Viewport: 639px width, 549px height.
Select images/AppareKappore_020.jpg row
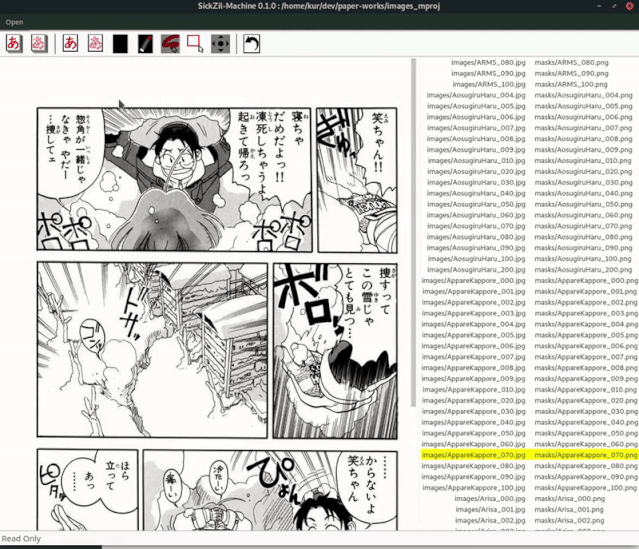point(474,400)
